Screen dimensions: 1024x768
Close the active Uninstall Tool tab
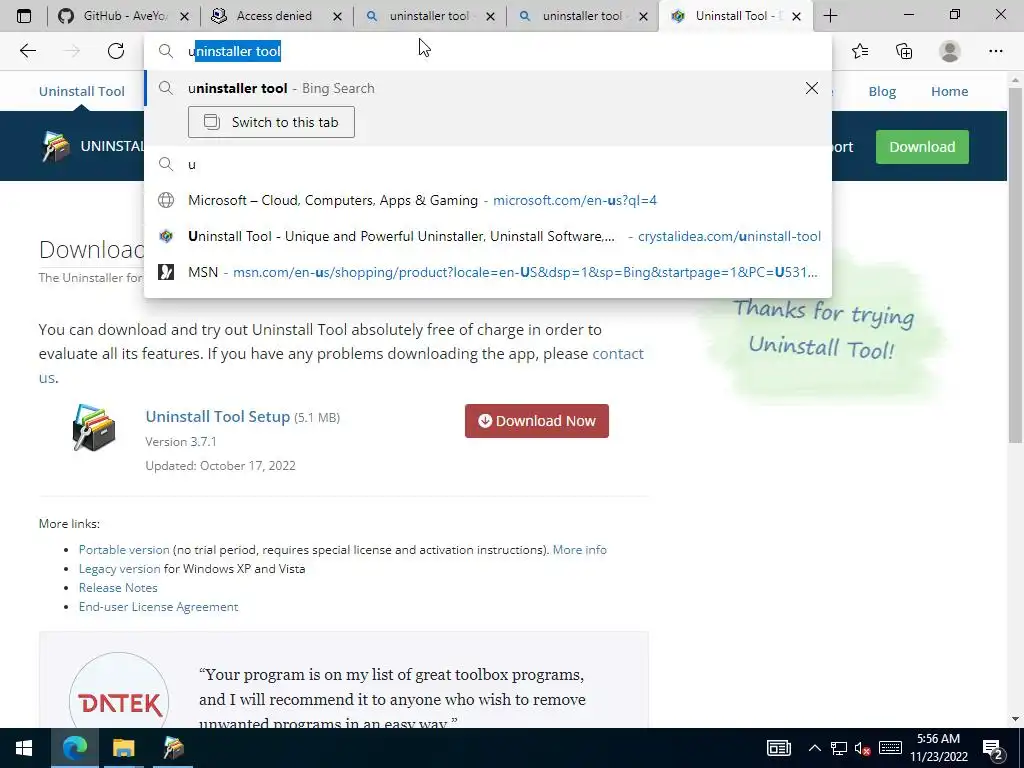pos(796,16)
